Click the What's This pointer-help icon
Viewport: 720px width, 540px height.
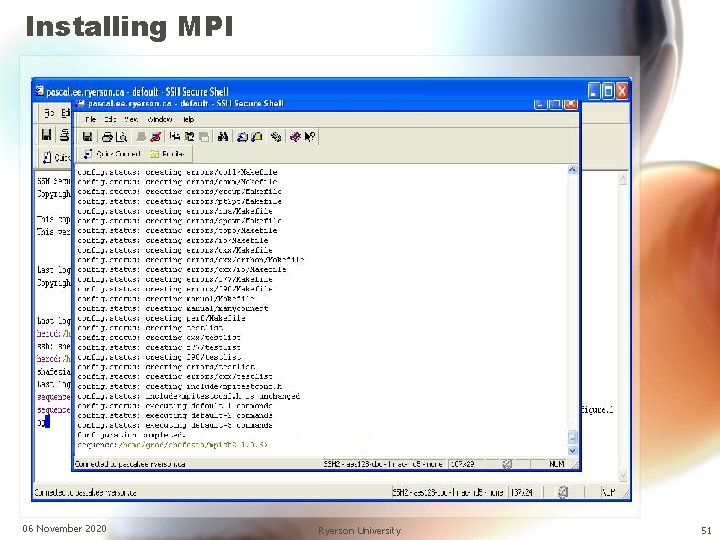pyautogui.click(x=310, y=136)
